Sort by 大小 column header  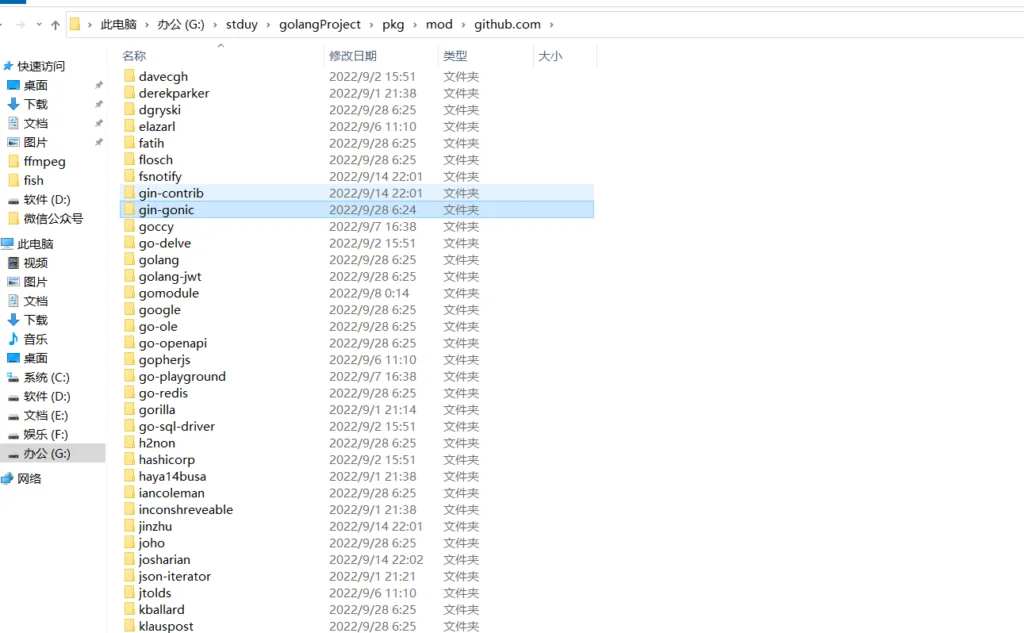[550, 56]
